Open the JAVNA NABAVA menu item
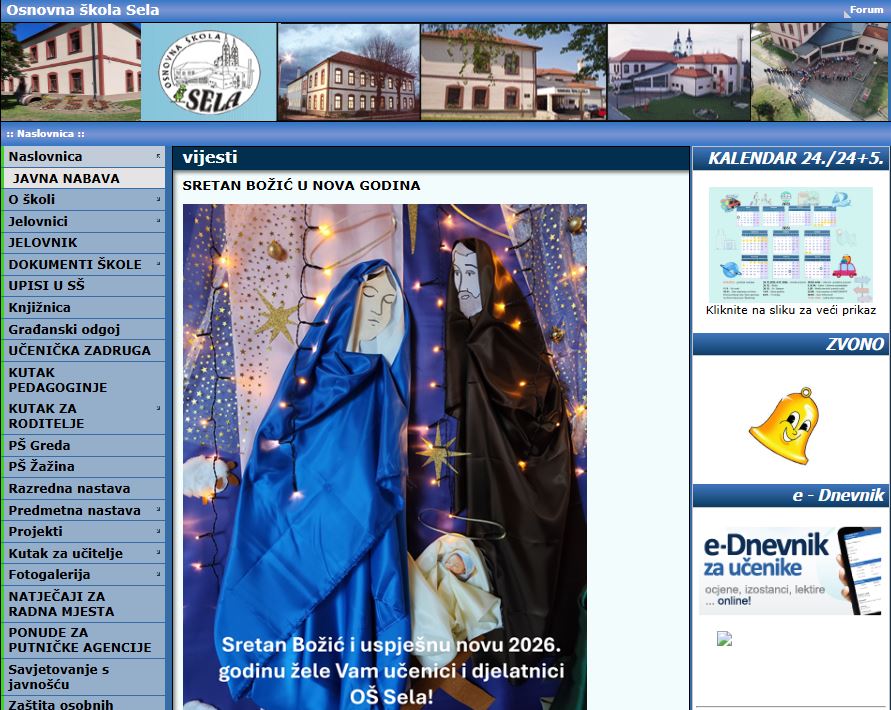The image size is (891, 710). 66,178
